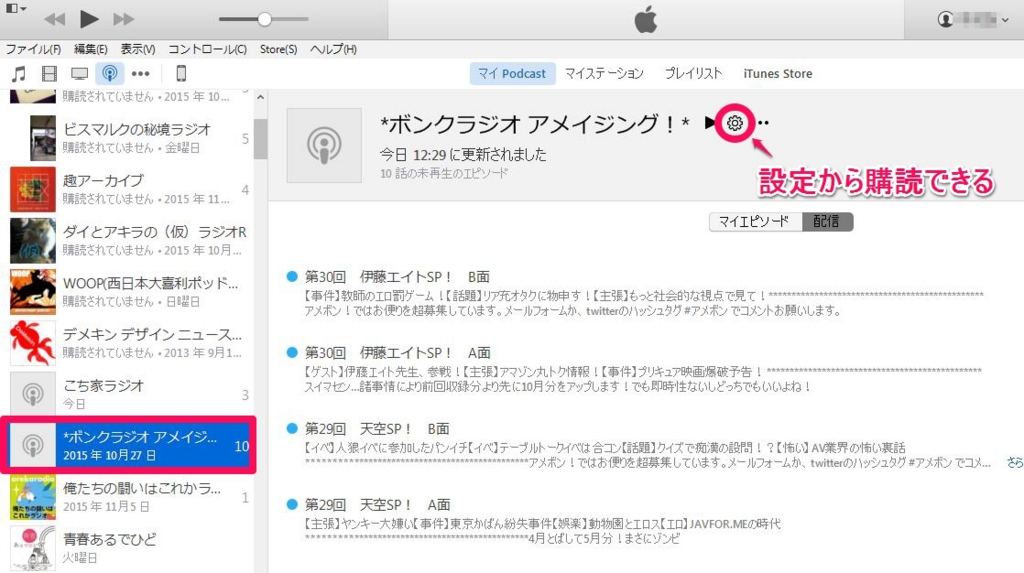Click the こち家ラジオ podcast icon
Screen dimensions: 1024x573
point(33,394)
